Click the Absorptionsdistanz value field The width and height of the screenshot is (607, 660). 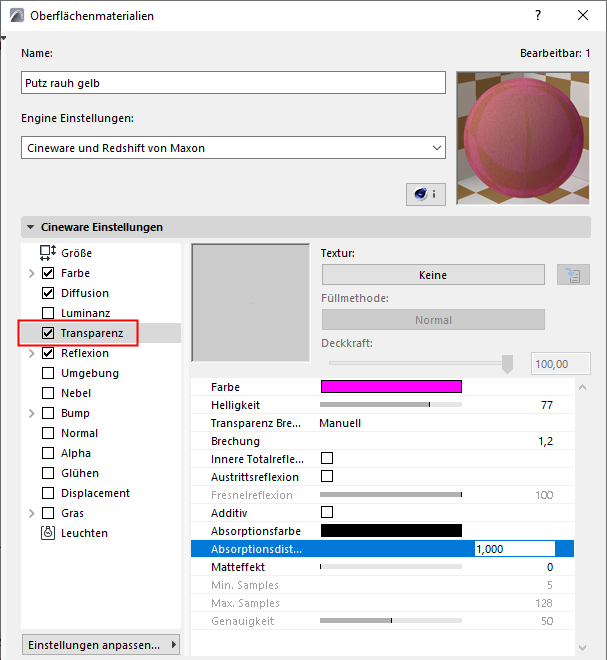point(515,549)
